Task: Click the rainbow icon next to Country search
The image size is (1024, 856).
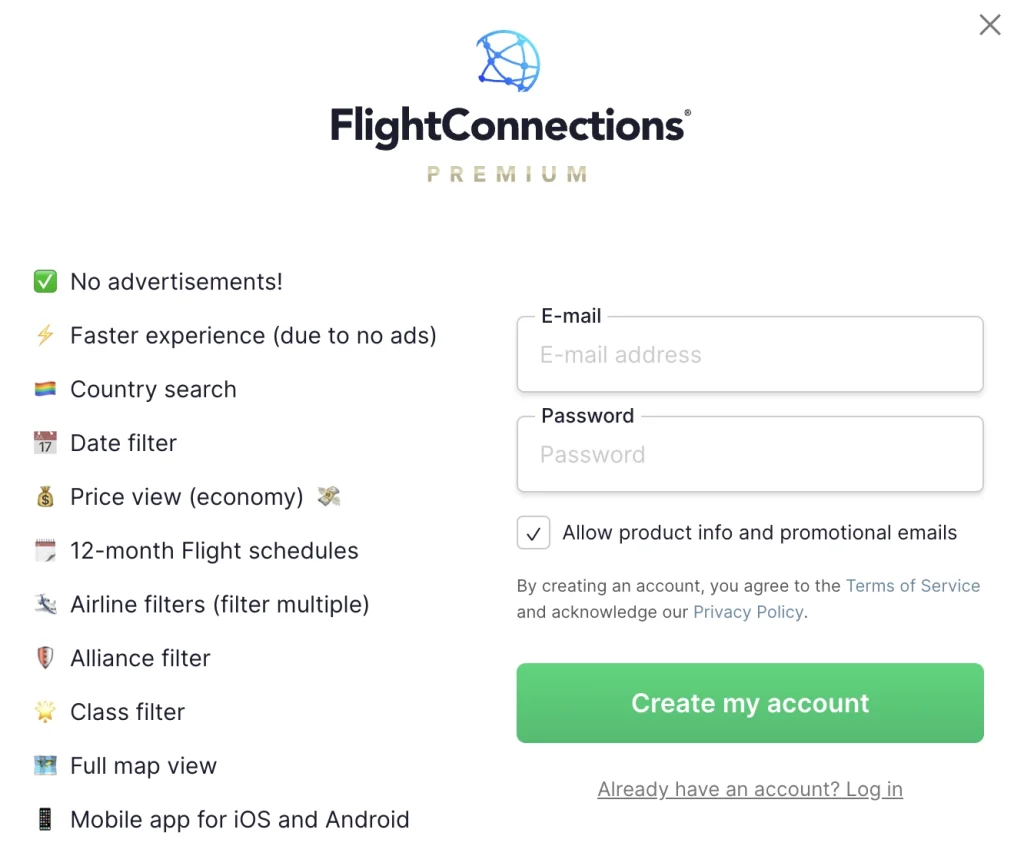Action: 45,389
